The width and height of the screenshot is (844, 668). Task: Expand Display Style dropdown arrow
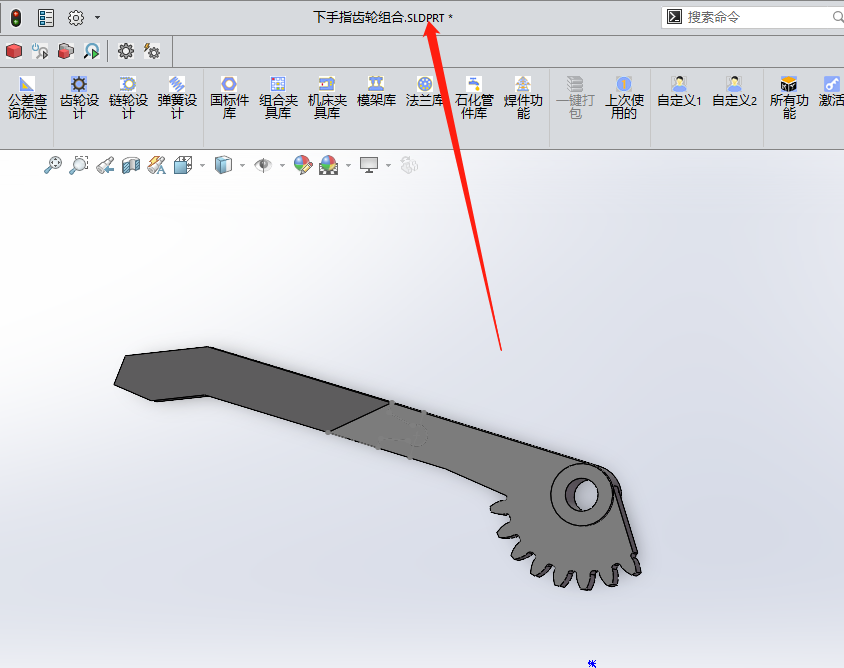pyautogui.click(x=242, y=165)
